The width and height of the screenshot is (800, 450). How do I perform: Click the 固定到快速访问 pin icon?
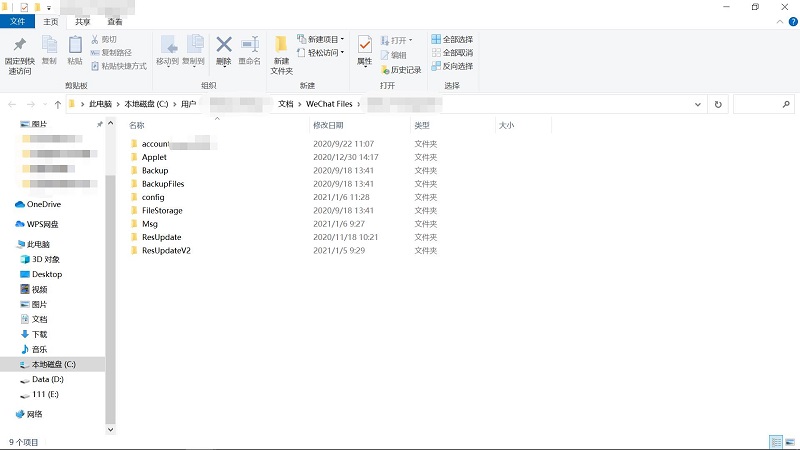19,45
